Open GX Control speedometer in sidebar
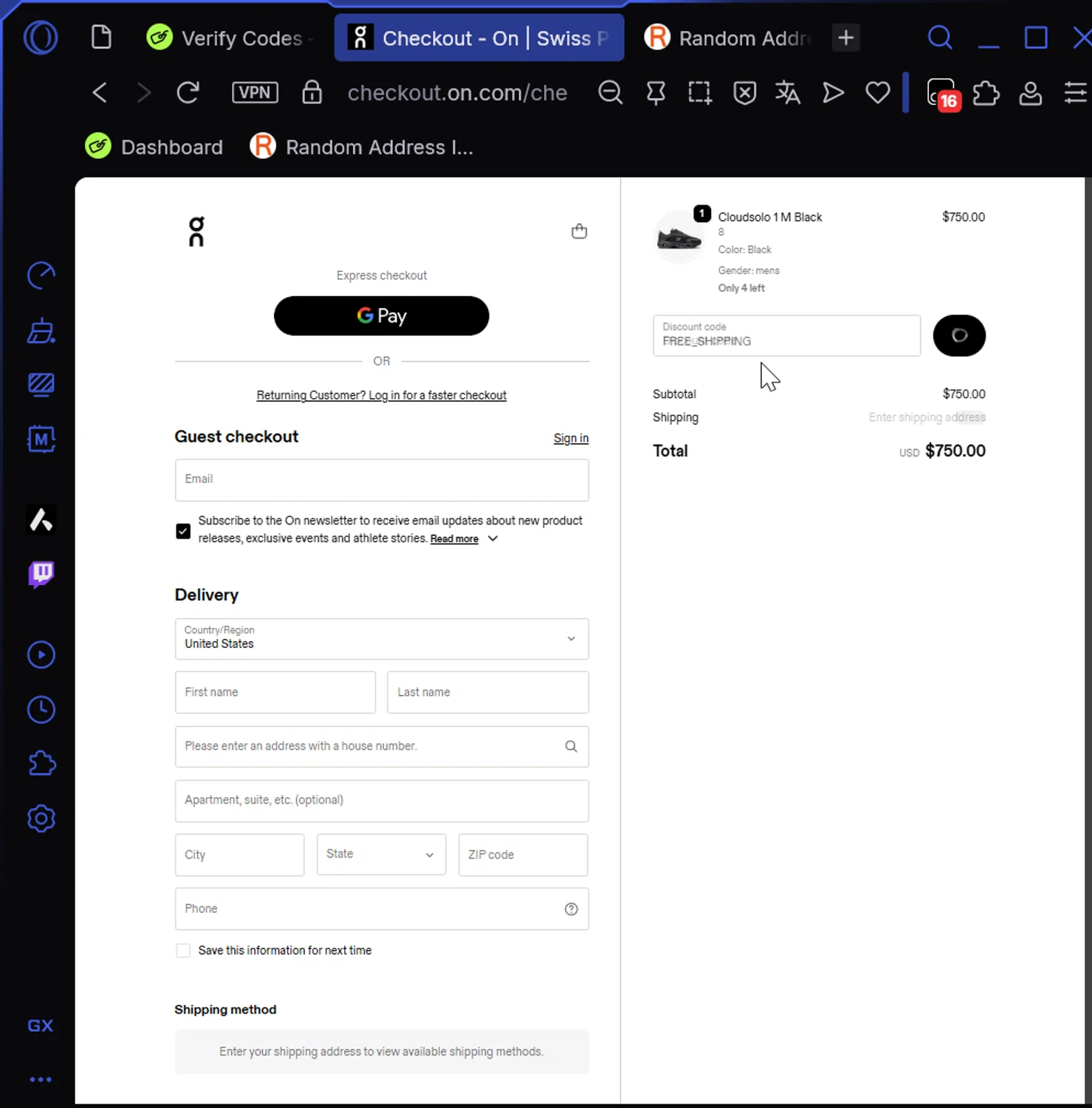1092x1108 pixels. [x=41, y=276]
